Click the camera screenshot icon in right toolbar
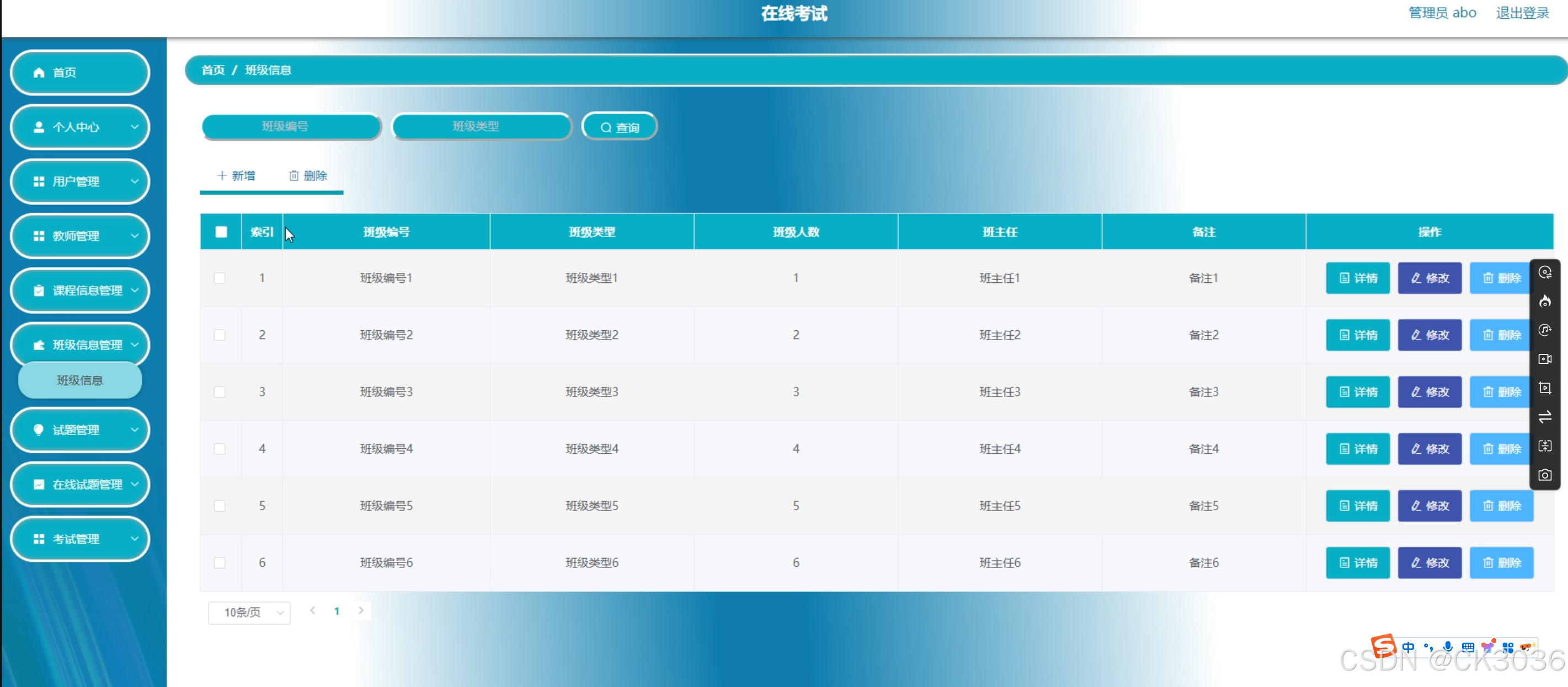This screenshot has height=687, width=1568. pyautogui.click(x=1544, y=475)
